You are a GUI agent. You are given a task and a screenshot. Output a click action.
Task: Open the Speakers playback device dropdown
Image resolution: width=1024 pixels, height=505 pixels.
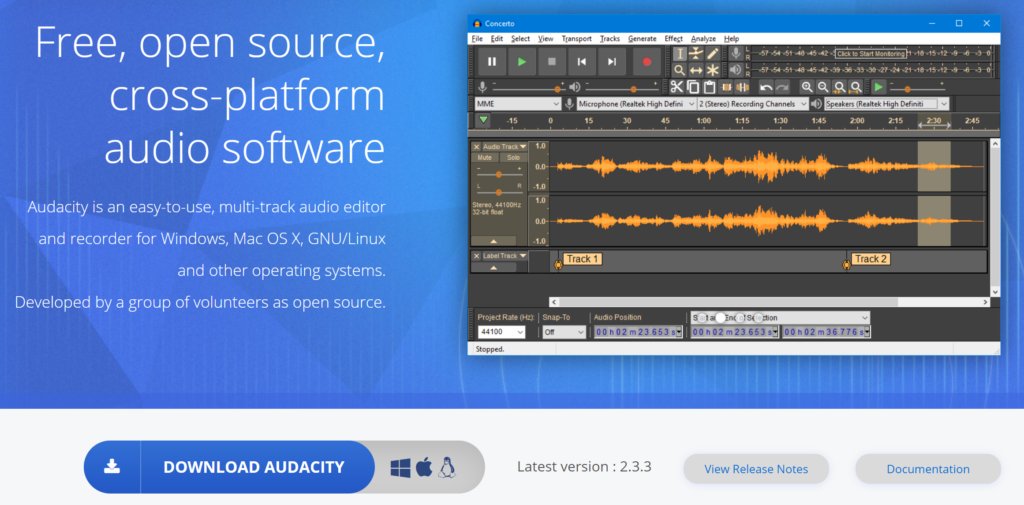tap(887, 104)
